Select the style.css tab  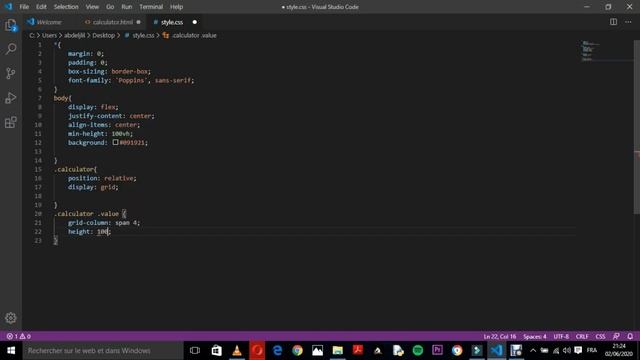click(171, 22)
